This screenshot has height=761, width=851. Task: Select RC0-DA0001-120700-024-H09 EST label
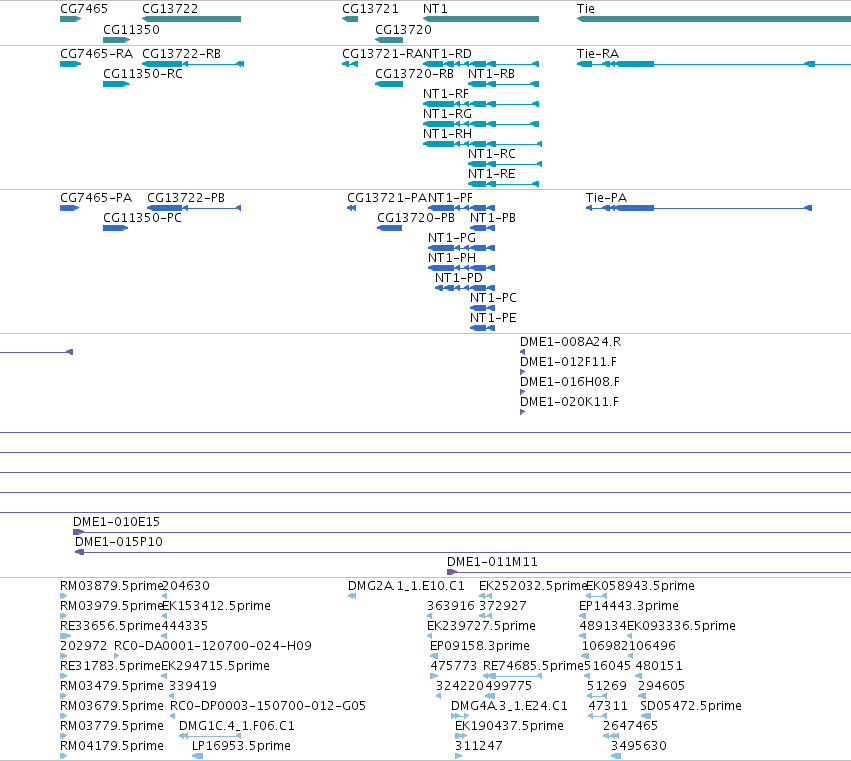point(213,646)
